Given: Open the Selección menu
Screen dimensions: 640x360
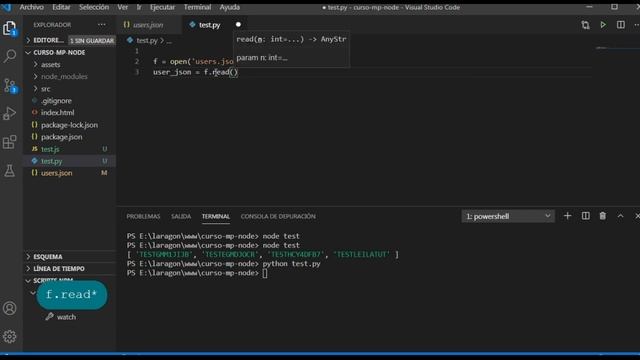Looking at the screenshot, I should click(94, 7).
